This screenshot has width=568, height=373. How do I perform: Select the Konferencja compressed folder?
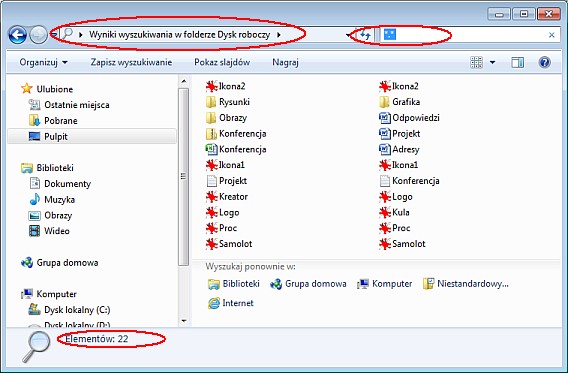click(x=236, y=134)
